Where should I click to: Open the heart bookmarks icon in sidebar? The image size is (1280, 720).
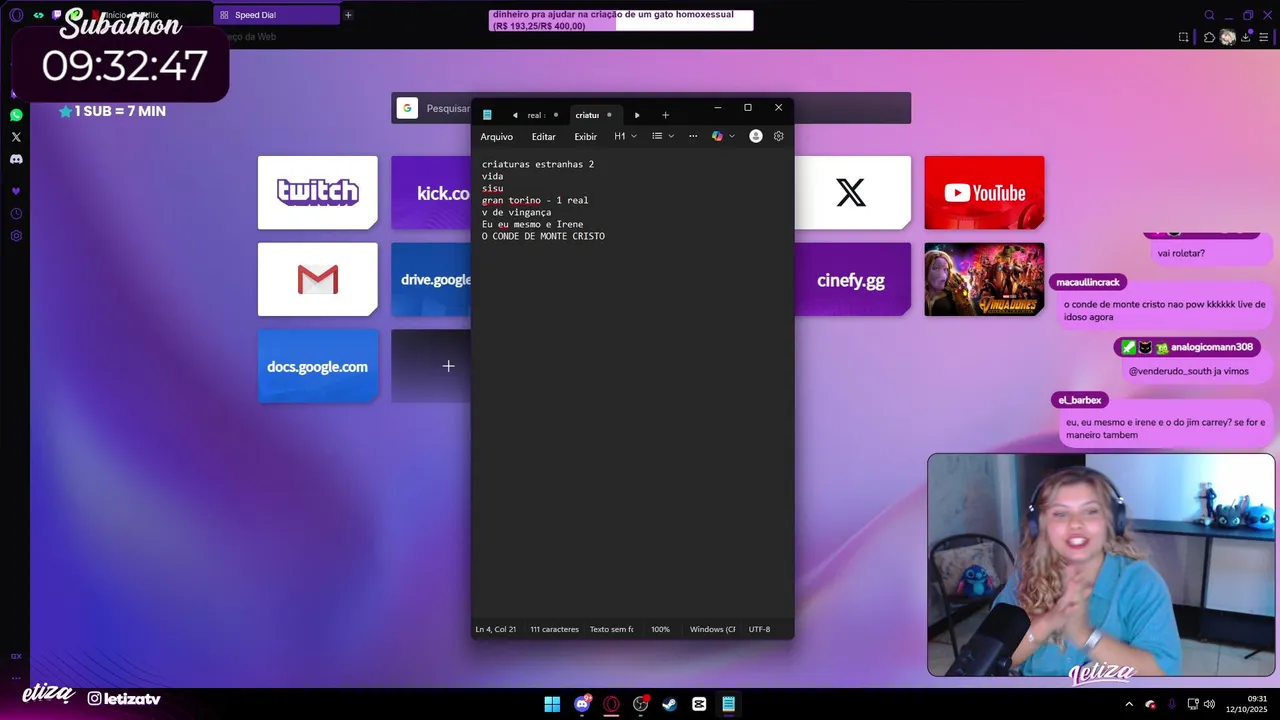pyautogui.click(x=16, y=191)
